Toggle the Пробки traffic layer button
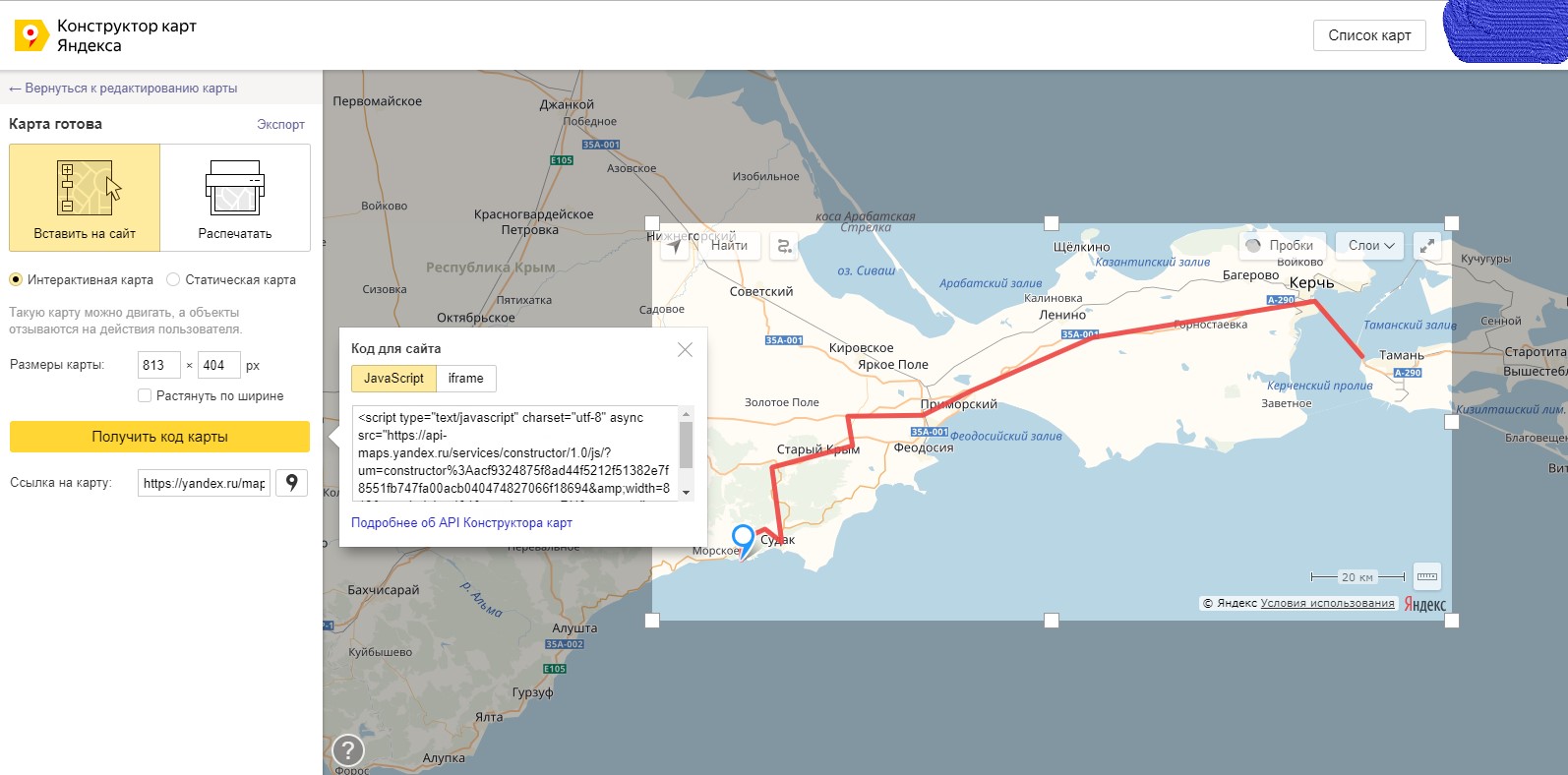 click(1281, 246)
